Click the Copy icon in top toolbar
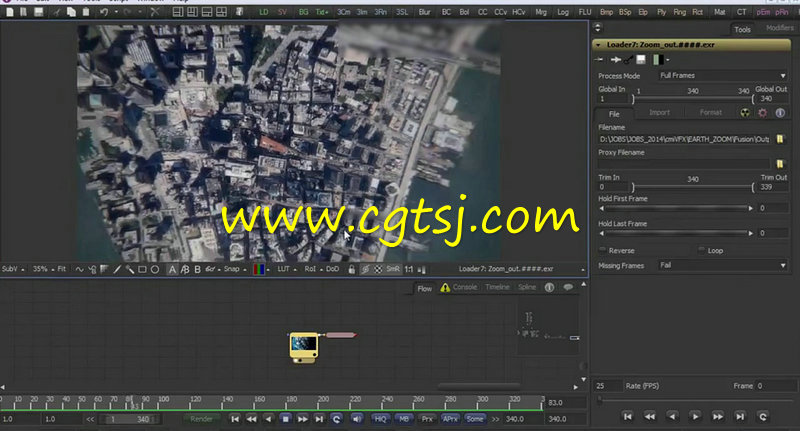The height and width of the screenshot is (431, 800). pos(71,12)
